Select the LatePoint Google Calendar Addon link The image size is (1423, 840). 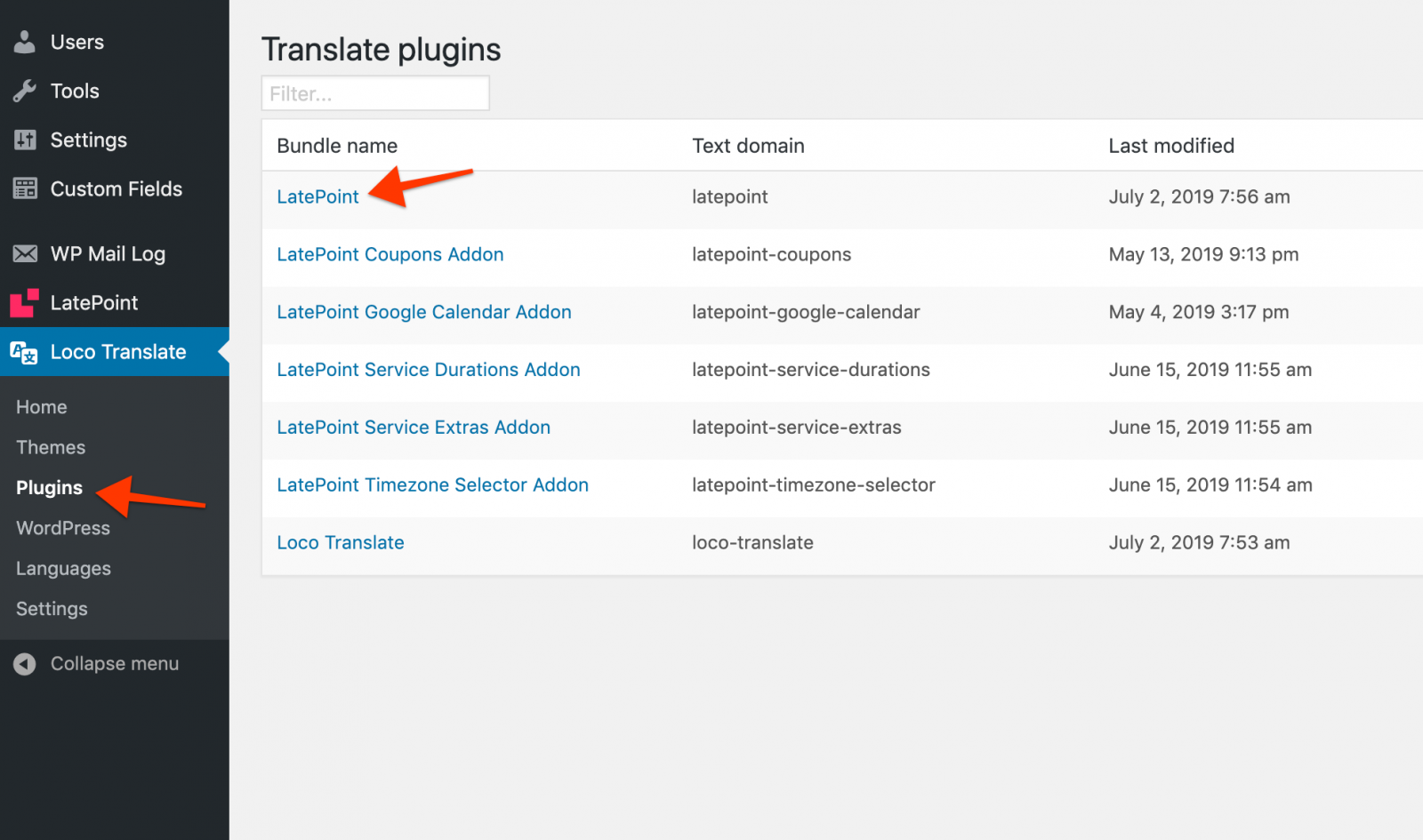[424, 312]
